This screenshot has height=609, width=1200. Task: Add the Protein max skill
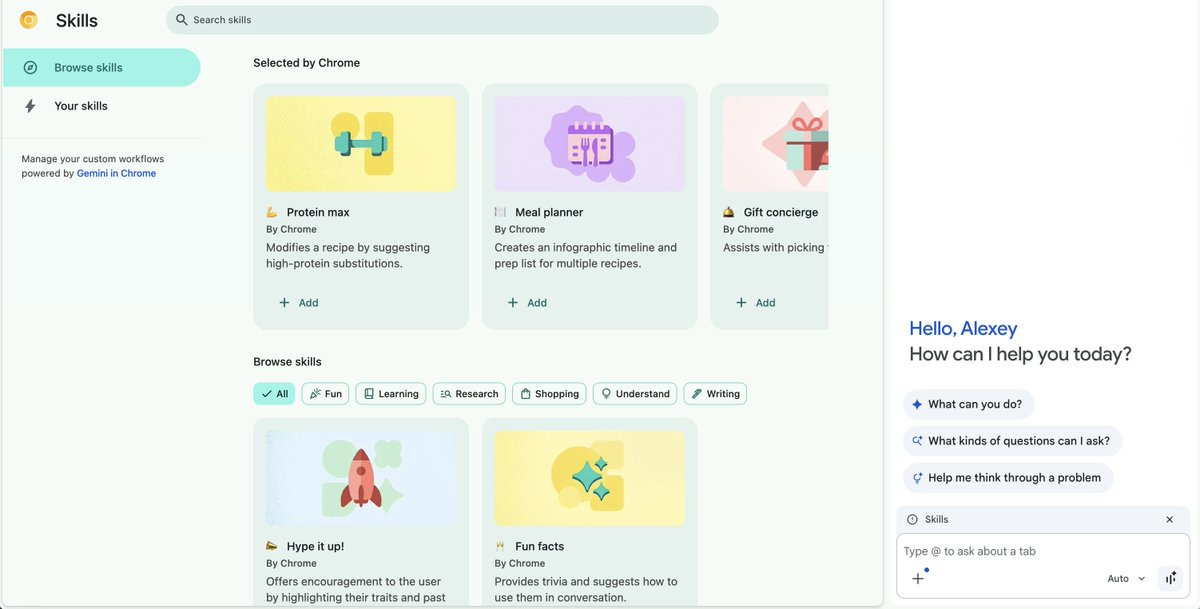coord(298,303)
